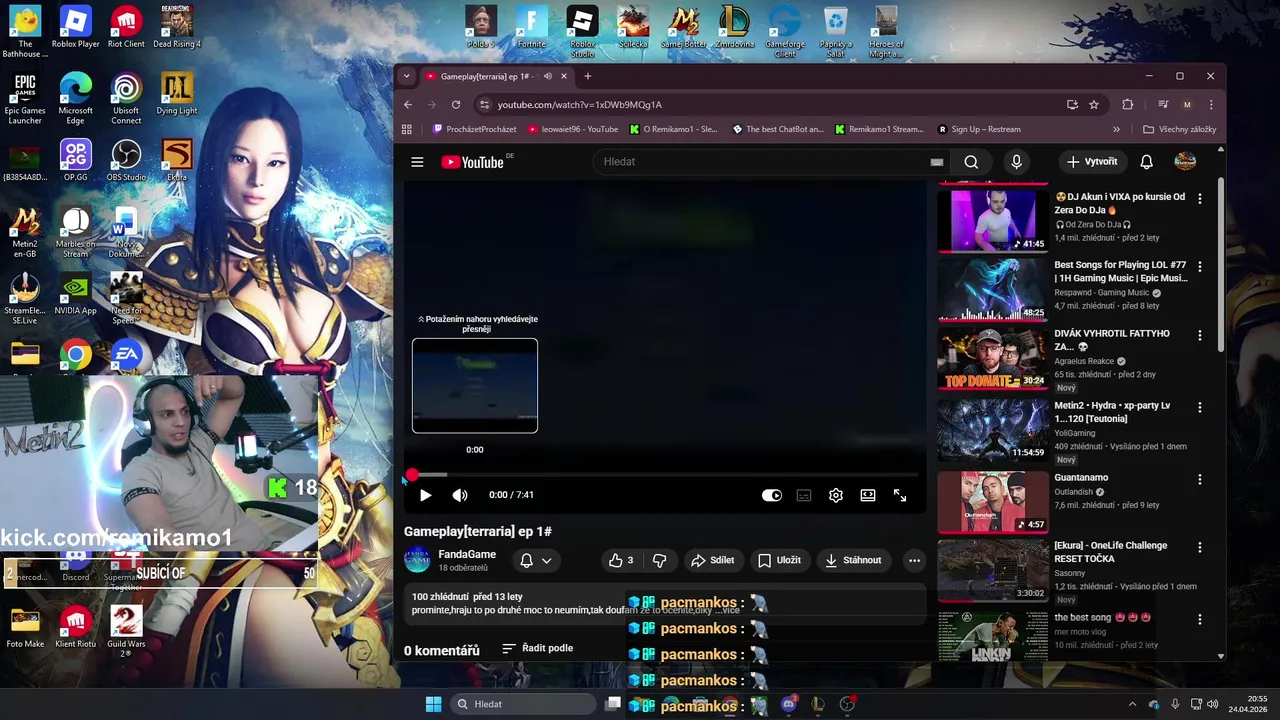Toggle subtitles button in video player
The image size is (1280, 720).
(x=804, y=495)
